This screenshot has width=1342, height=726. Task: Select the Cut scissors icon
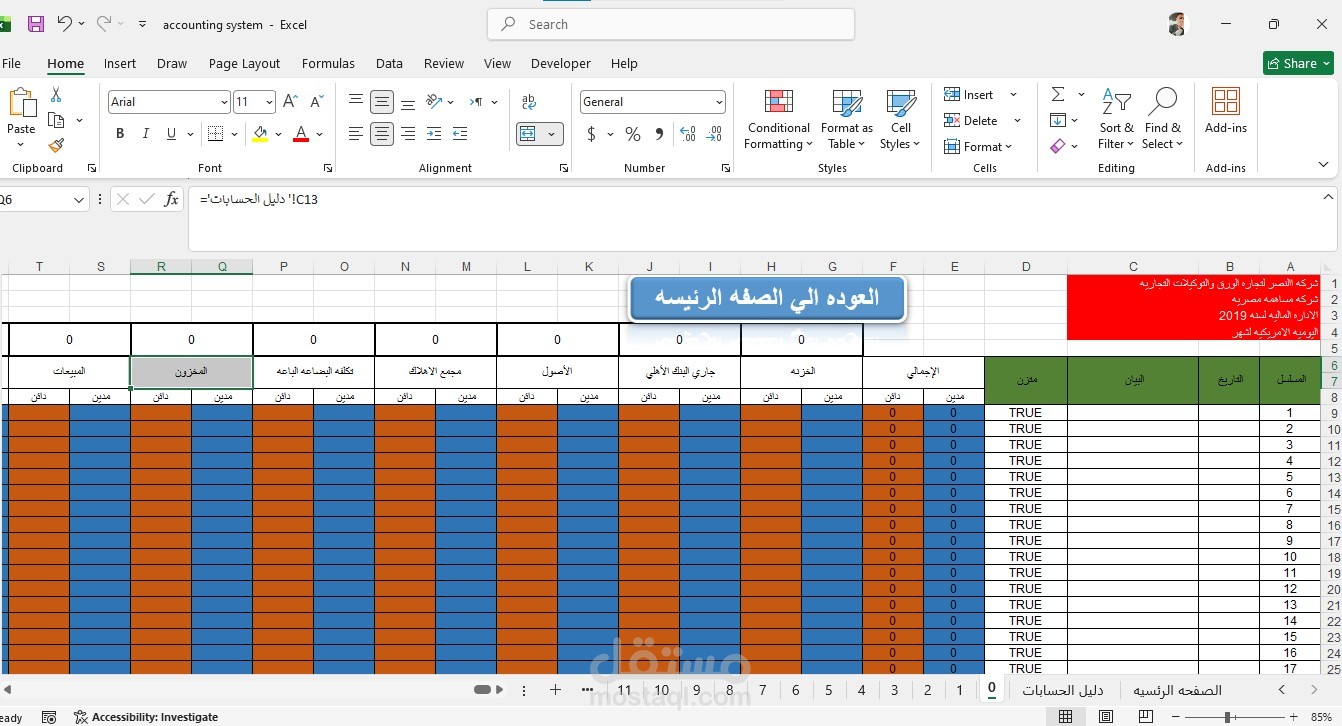(56, 95)
